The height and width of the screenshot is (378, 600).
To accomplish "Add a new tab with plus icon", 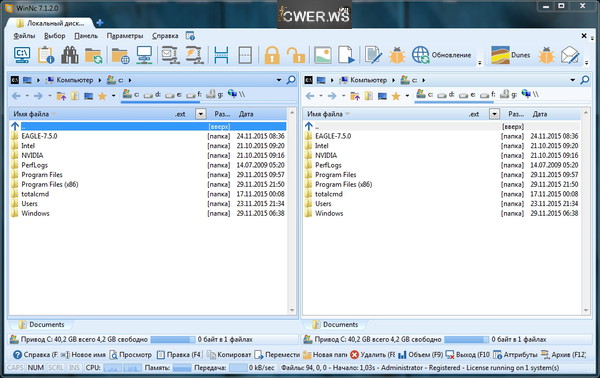I will pos(100,23).
